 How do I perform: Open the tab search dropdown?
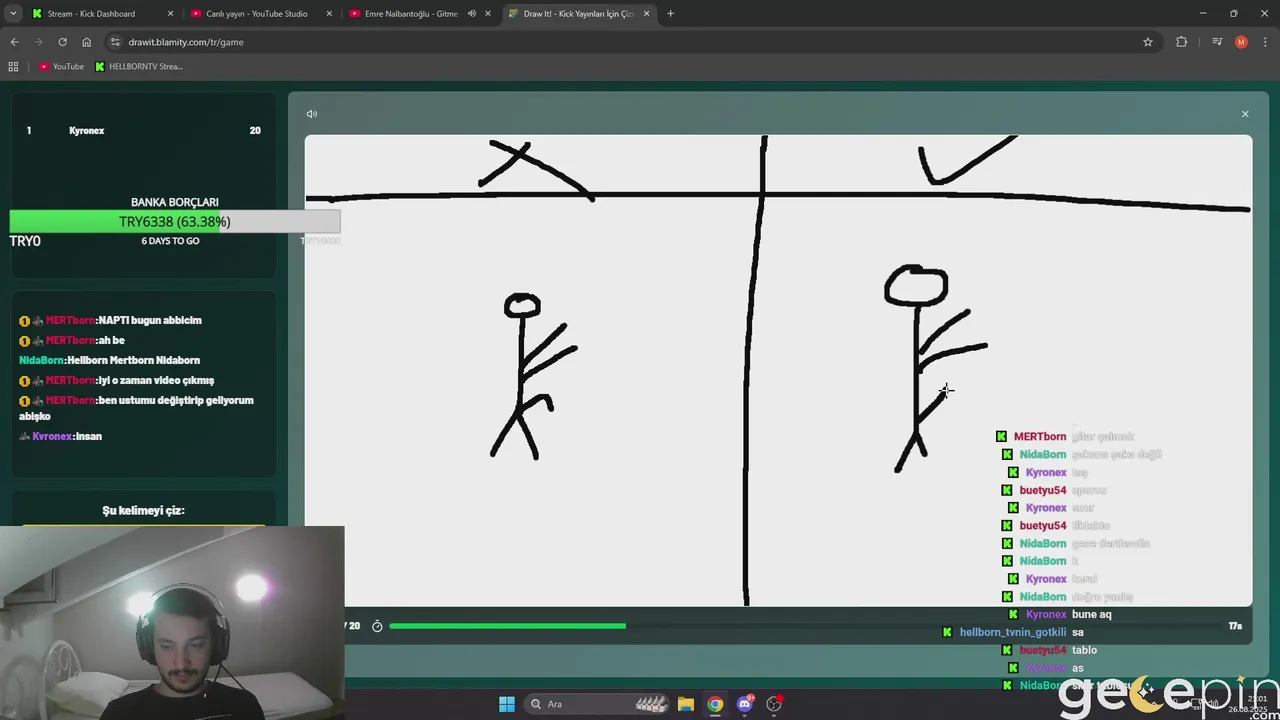(x=14, y=14)
